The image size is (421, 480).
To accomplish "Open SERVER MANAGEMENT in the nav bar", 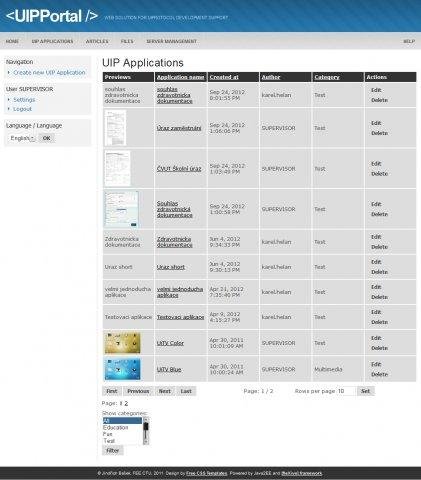I will (171, 41).
